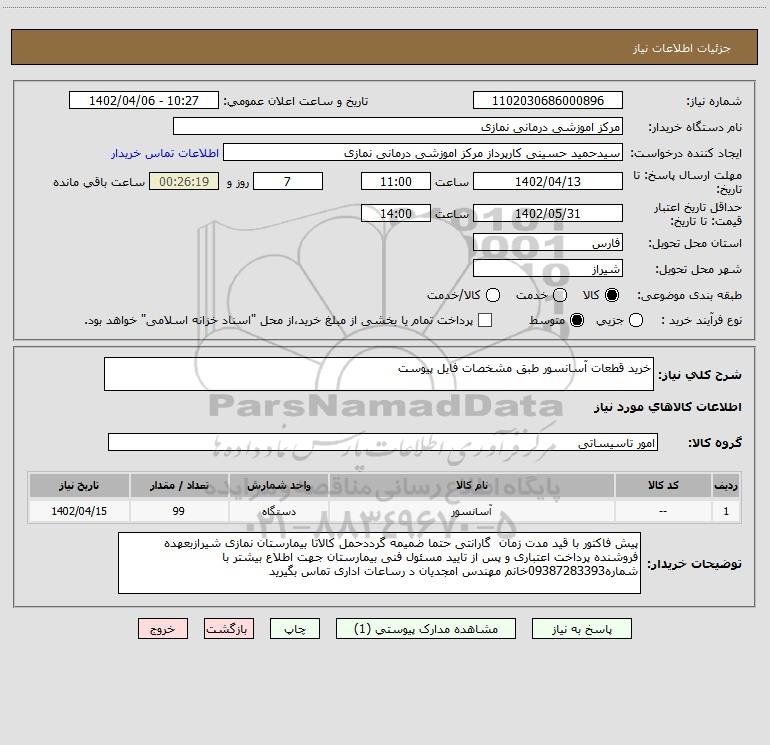
Task: Click the response deadline date 1402/04/13
Action: click(548, 181)
